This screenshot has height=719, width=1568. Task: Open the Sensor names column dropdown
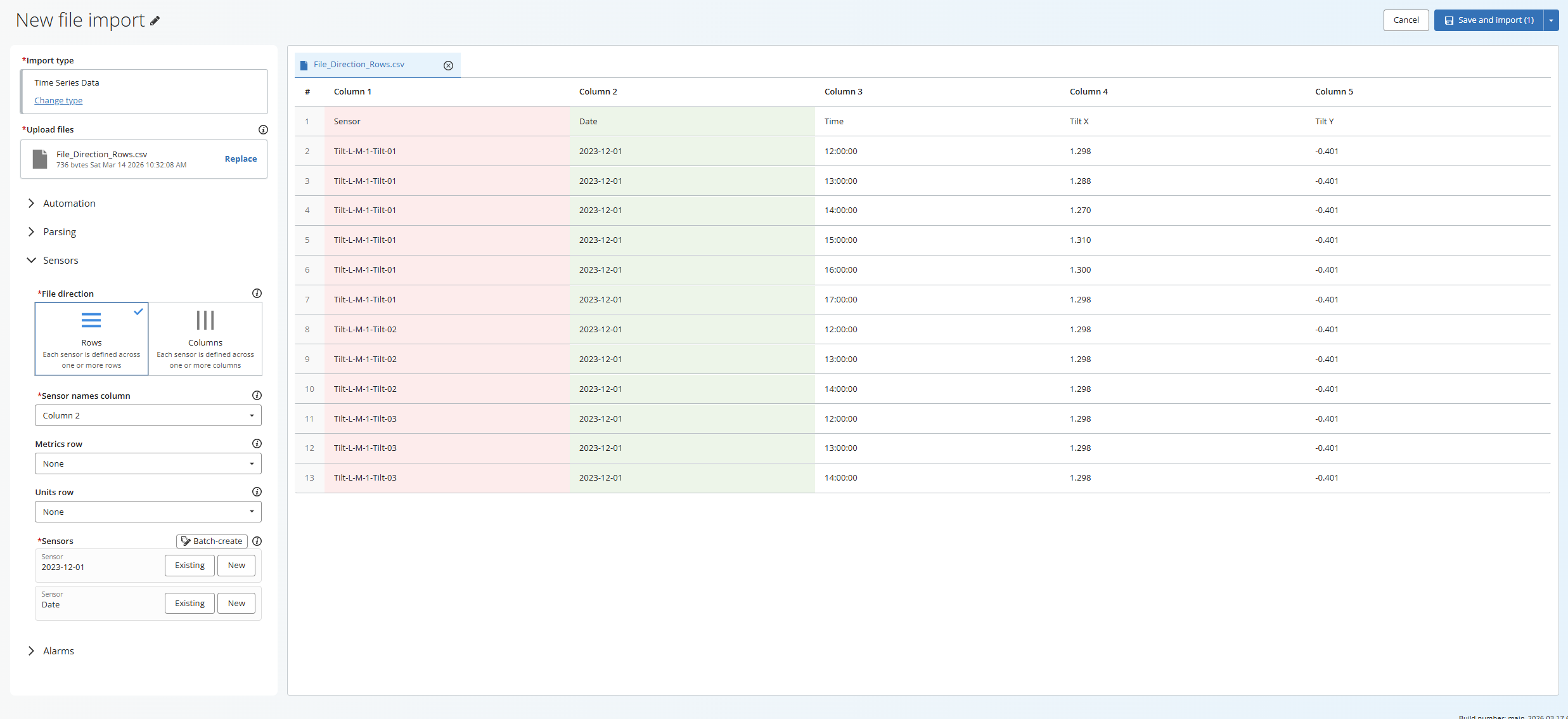point(148,415)
